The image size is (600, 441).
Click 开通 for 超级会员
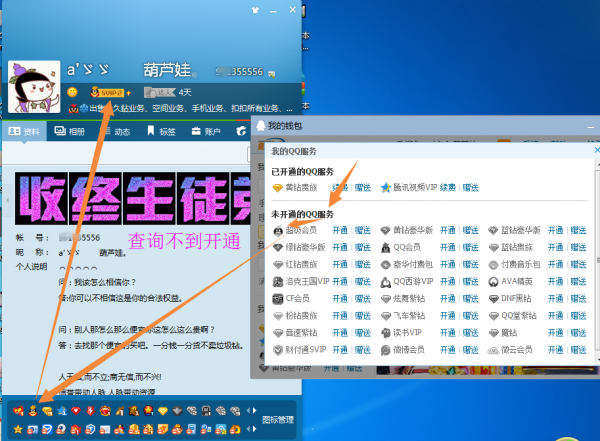pyautogui.click(x=340, y=230)
